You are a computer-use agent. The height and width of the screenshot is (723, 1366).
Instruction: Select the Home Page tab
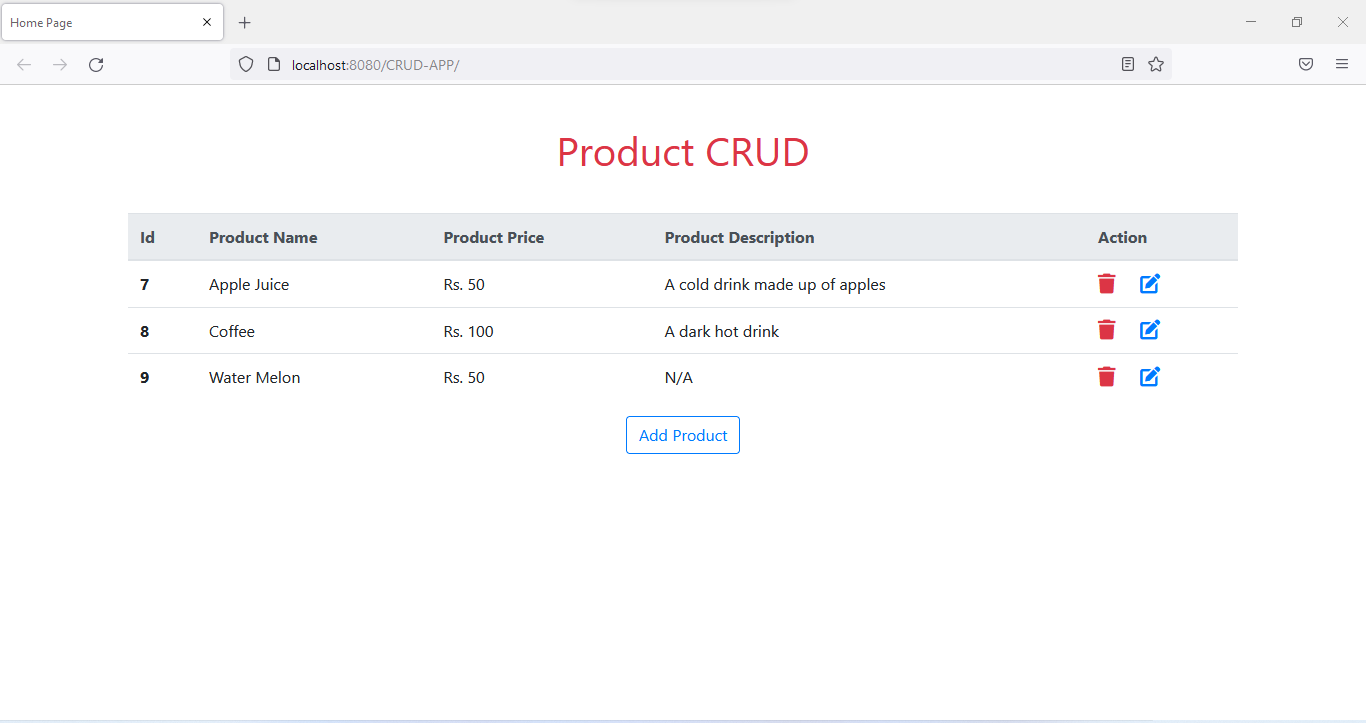(112, 22)
